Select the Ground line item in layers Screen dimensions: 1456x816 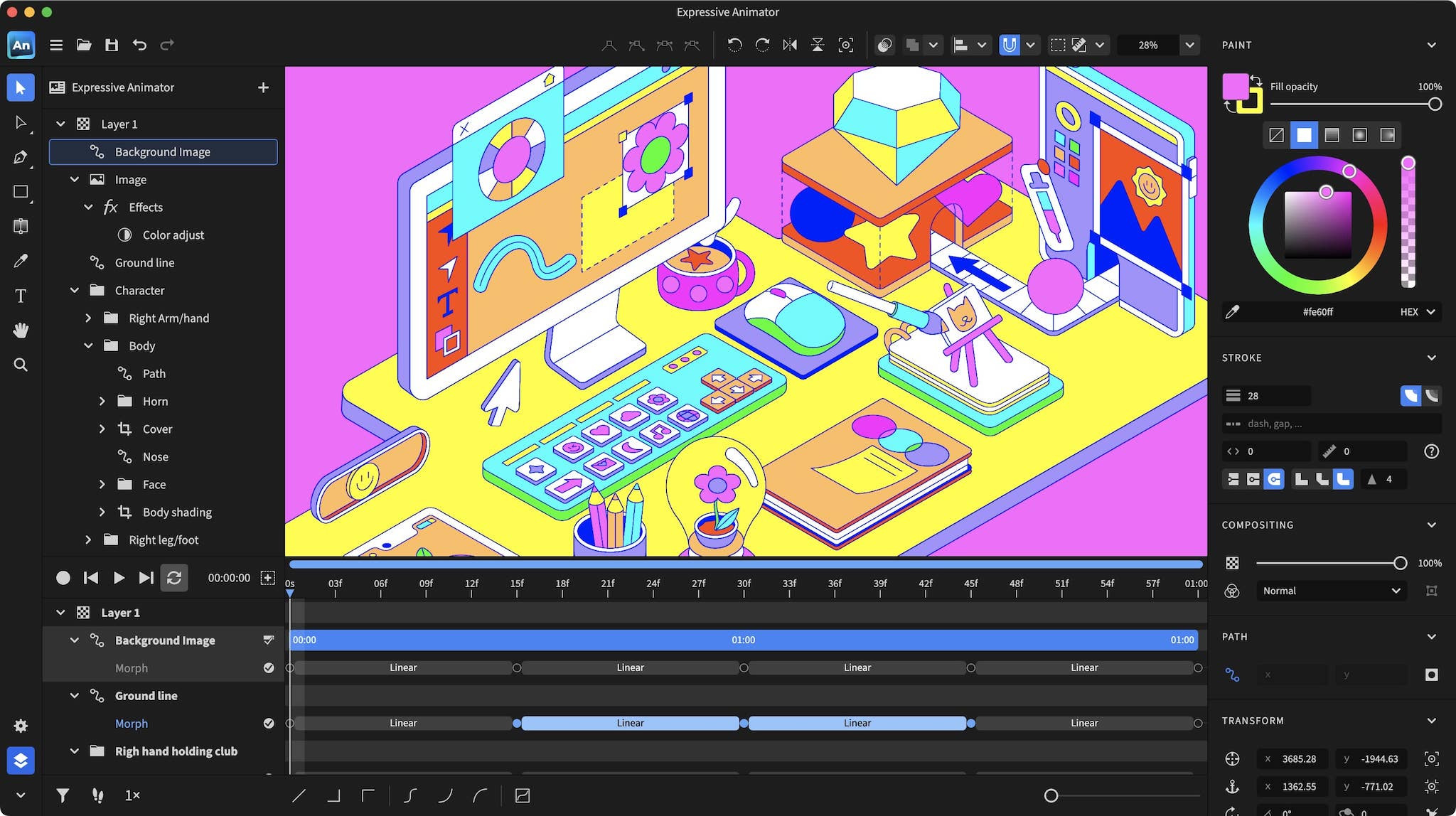[x=144, y=262]
